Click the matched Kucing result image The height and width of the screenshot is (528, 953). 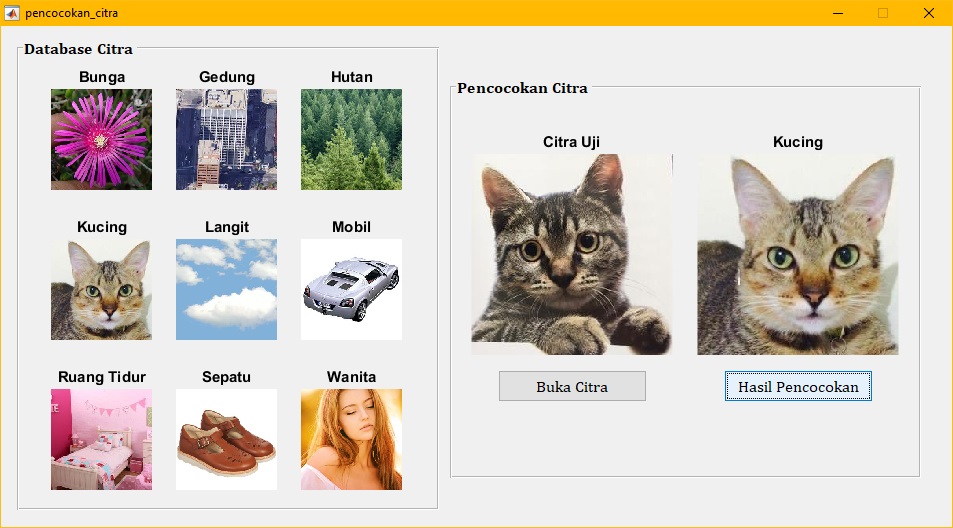point(797,254)
